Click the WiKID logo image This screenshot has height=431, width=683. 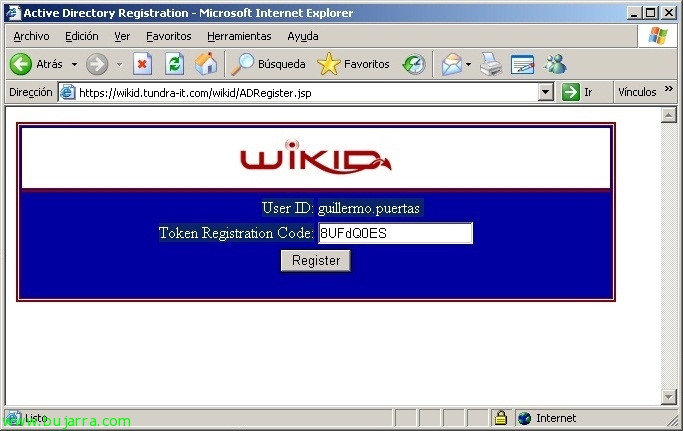pos(316,157)
